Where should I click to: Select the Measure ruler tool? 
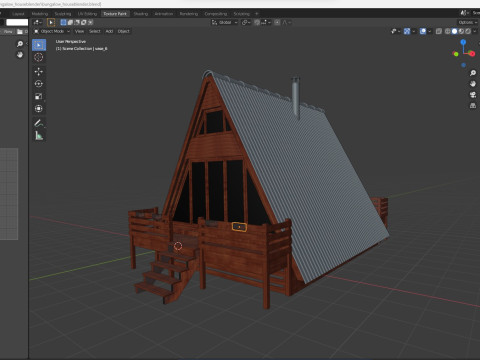coord(39,136)
